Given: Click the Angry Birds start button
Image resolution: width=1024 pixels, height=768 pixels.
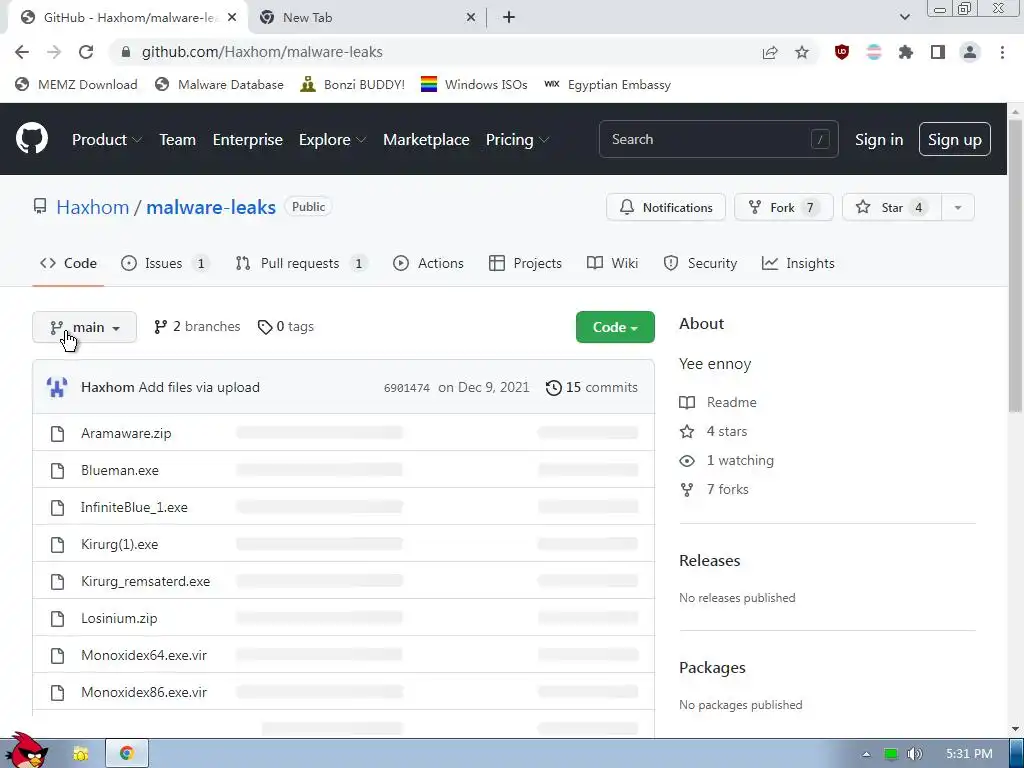Looking at the screenshot, I should (x=26, y=750).
